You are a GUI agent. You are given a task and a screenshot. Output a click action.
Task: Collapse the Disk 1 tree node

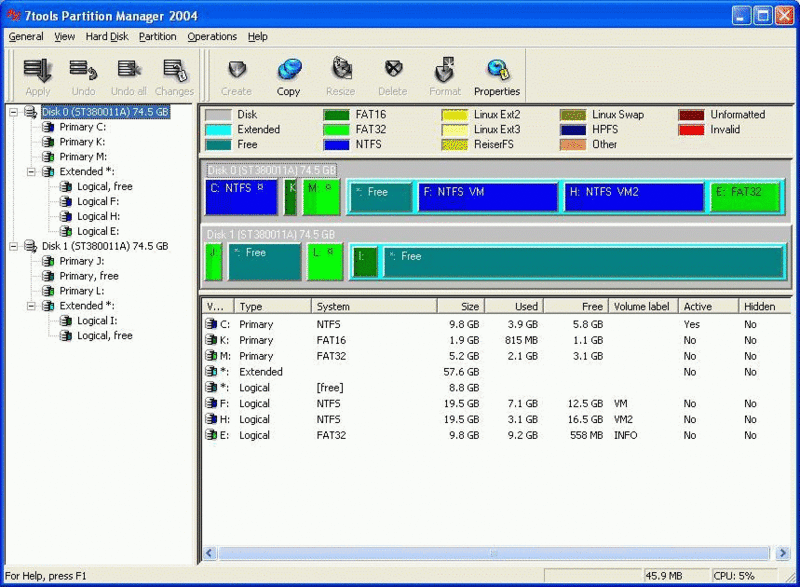[x=13, y=246]
